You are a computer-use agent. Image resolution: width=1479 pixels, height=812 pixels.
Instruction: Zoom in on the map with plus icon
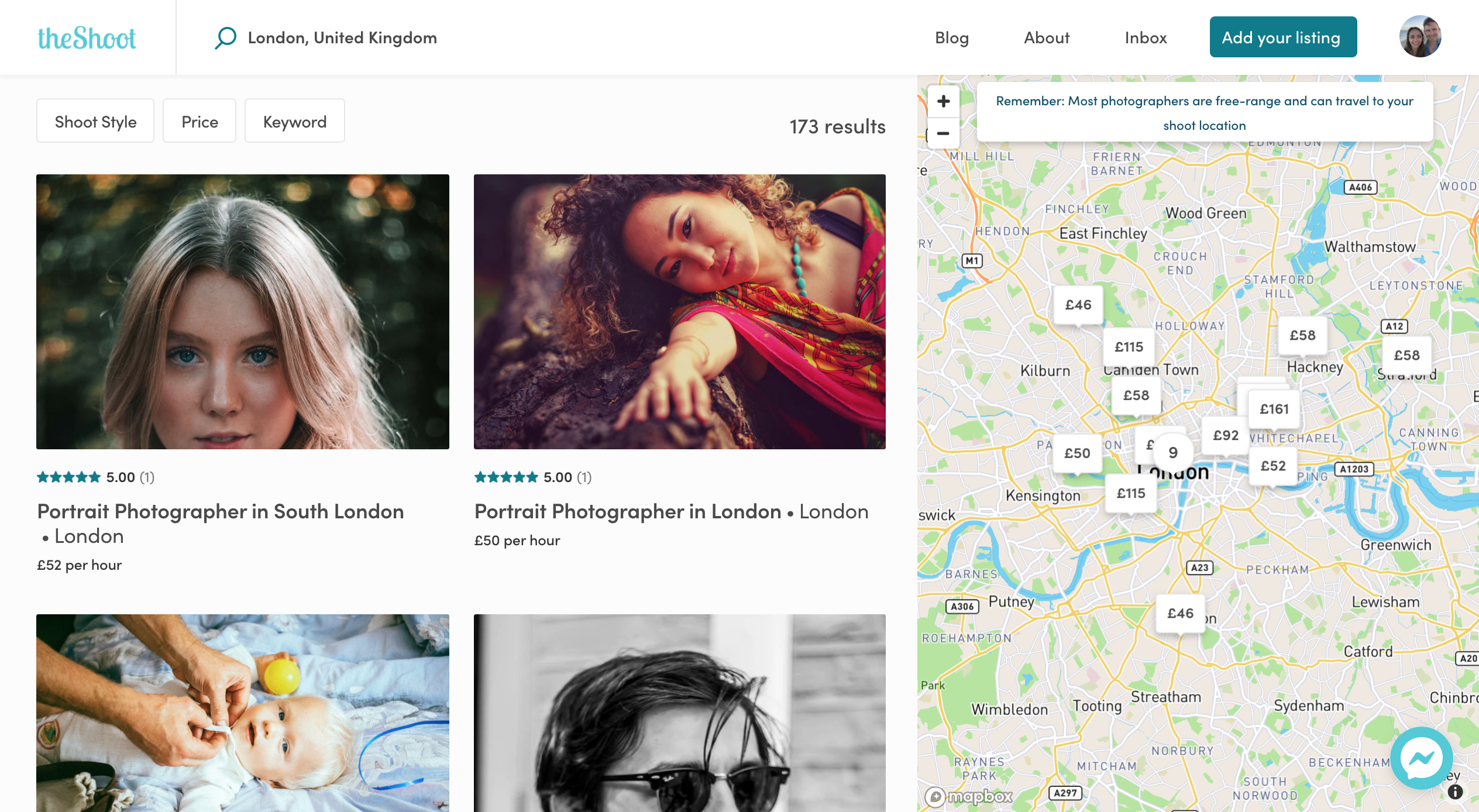coord(943,101)
